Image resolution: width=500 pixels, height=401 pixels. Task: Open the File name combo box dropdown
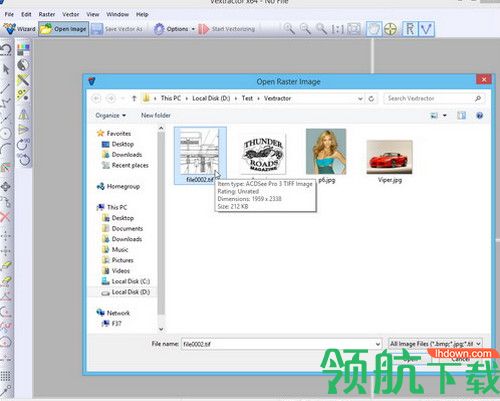378,344
